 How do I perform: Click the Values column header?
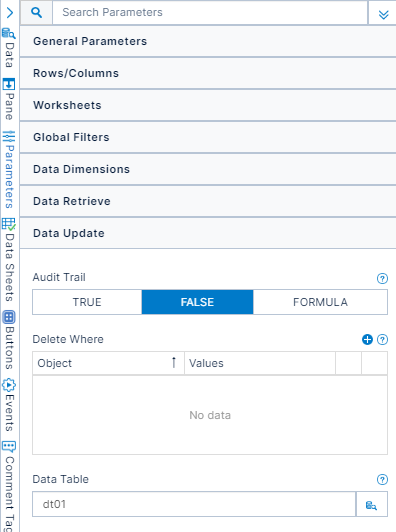[260, 363]
